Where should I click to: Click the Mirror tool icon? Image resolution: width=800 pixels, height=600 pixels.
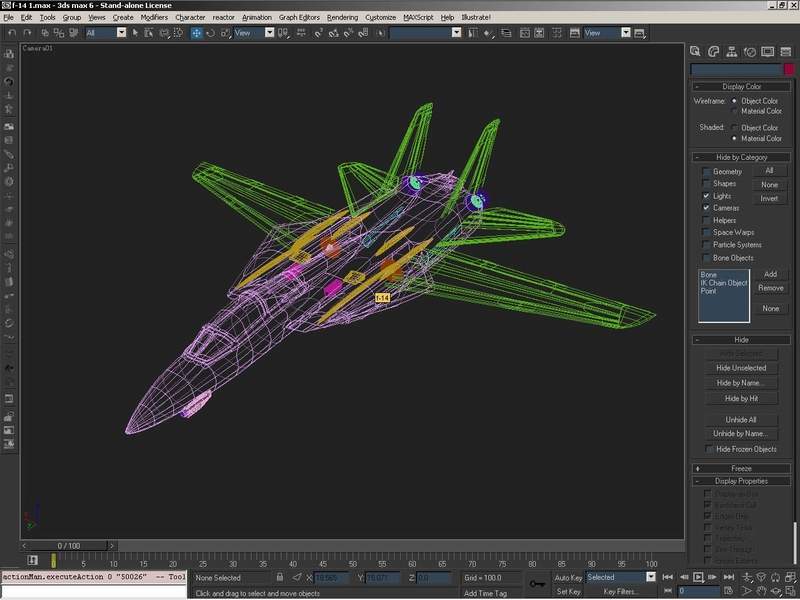[473, 33]
